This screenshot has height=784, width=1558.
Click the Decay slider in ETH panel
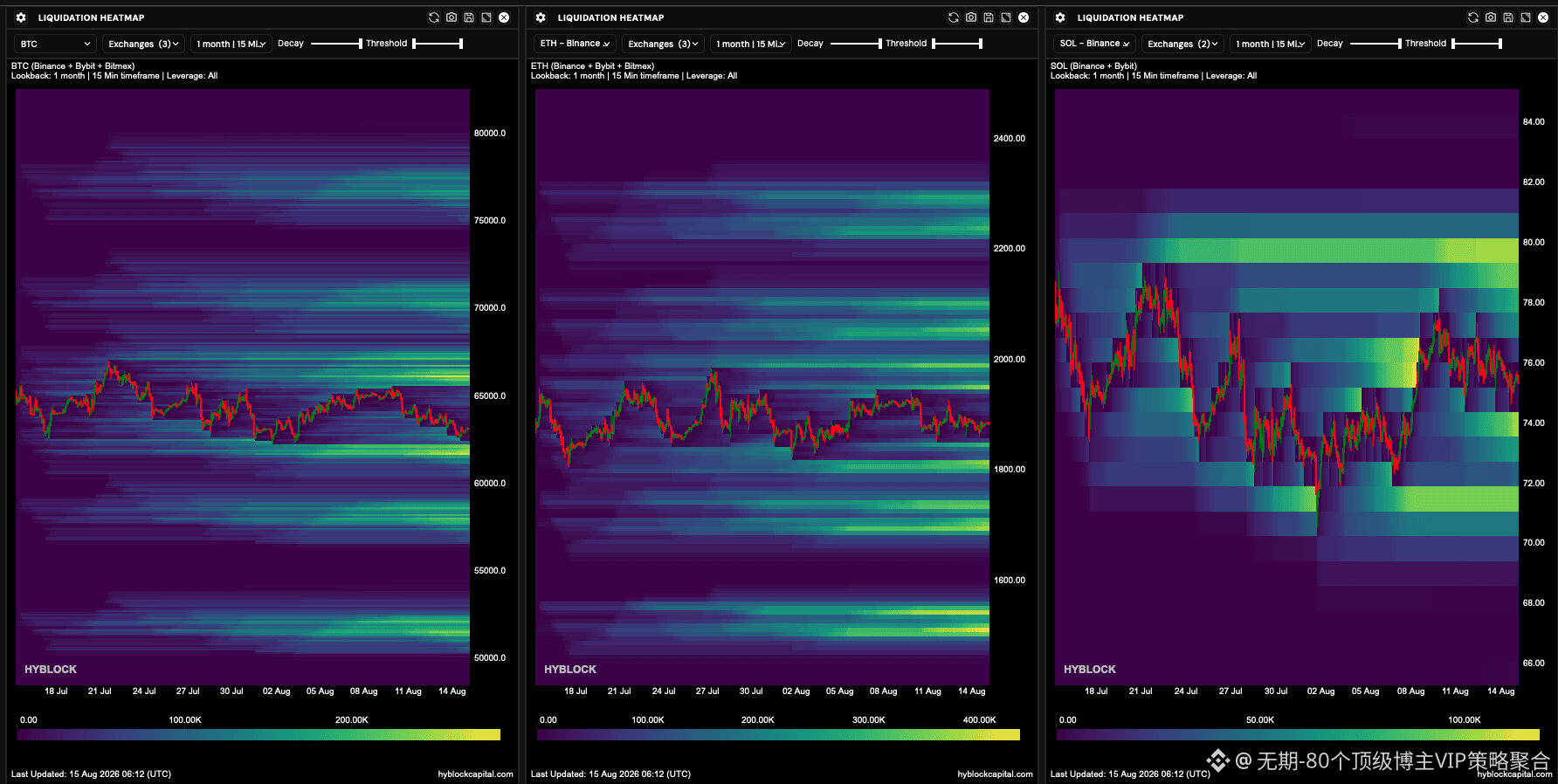click(856, 44)
